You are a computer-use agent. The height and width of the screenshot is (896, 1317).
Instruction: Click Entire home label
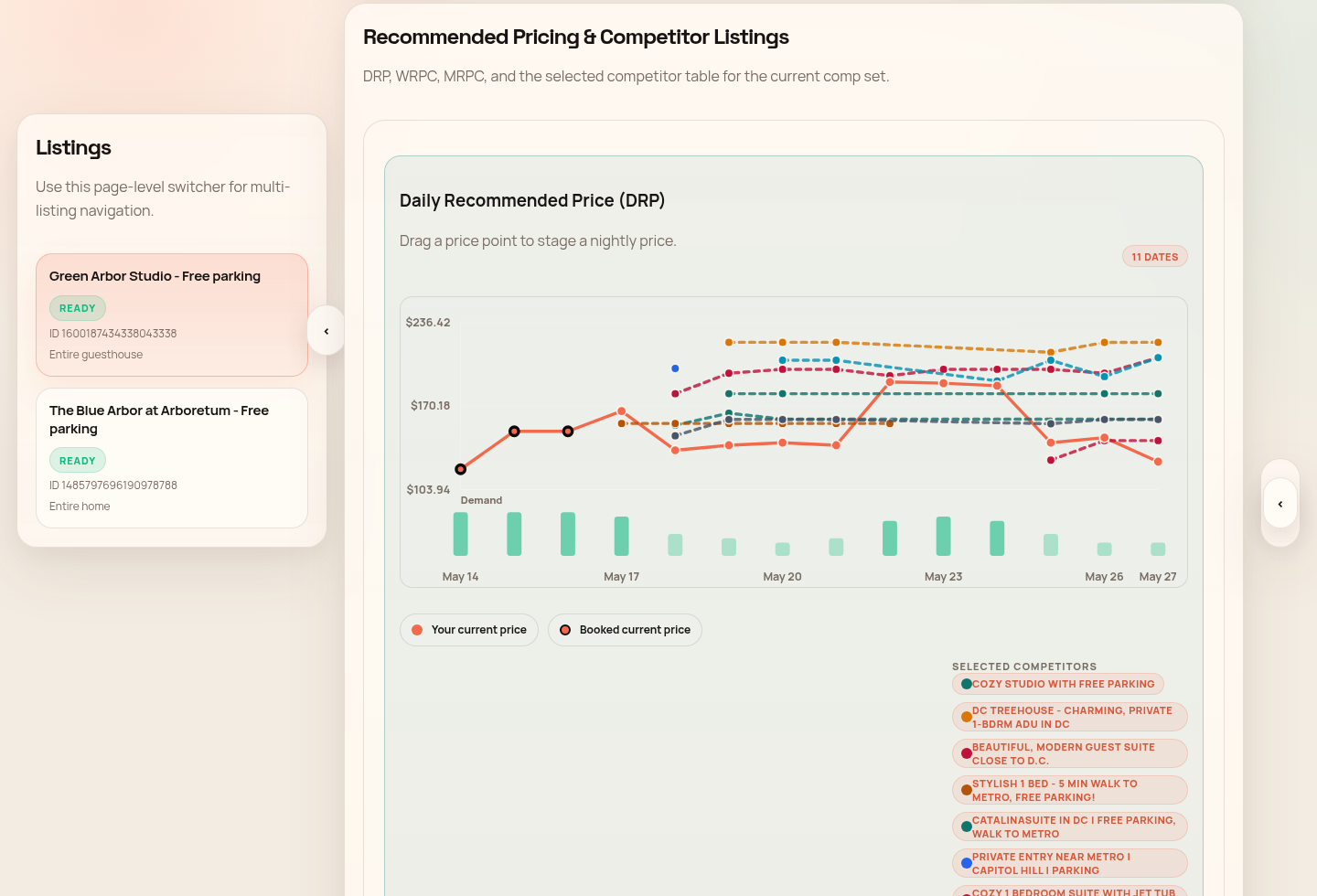pyautogui.click(x=80, y=507)
